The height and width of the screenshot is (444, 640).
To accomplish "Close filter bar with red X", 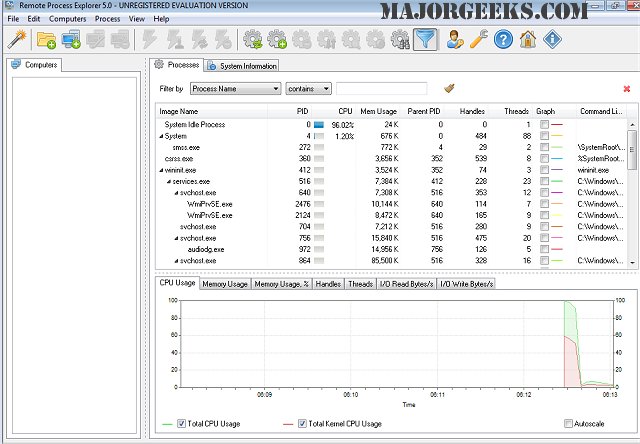I will click(x=627, y=89).
